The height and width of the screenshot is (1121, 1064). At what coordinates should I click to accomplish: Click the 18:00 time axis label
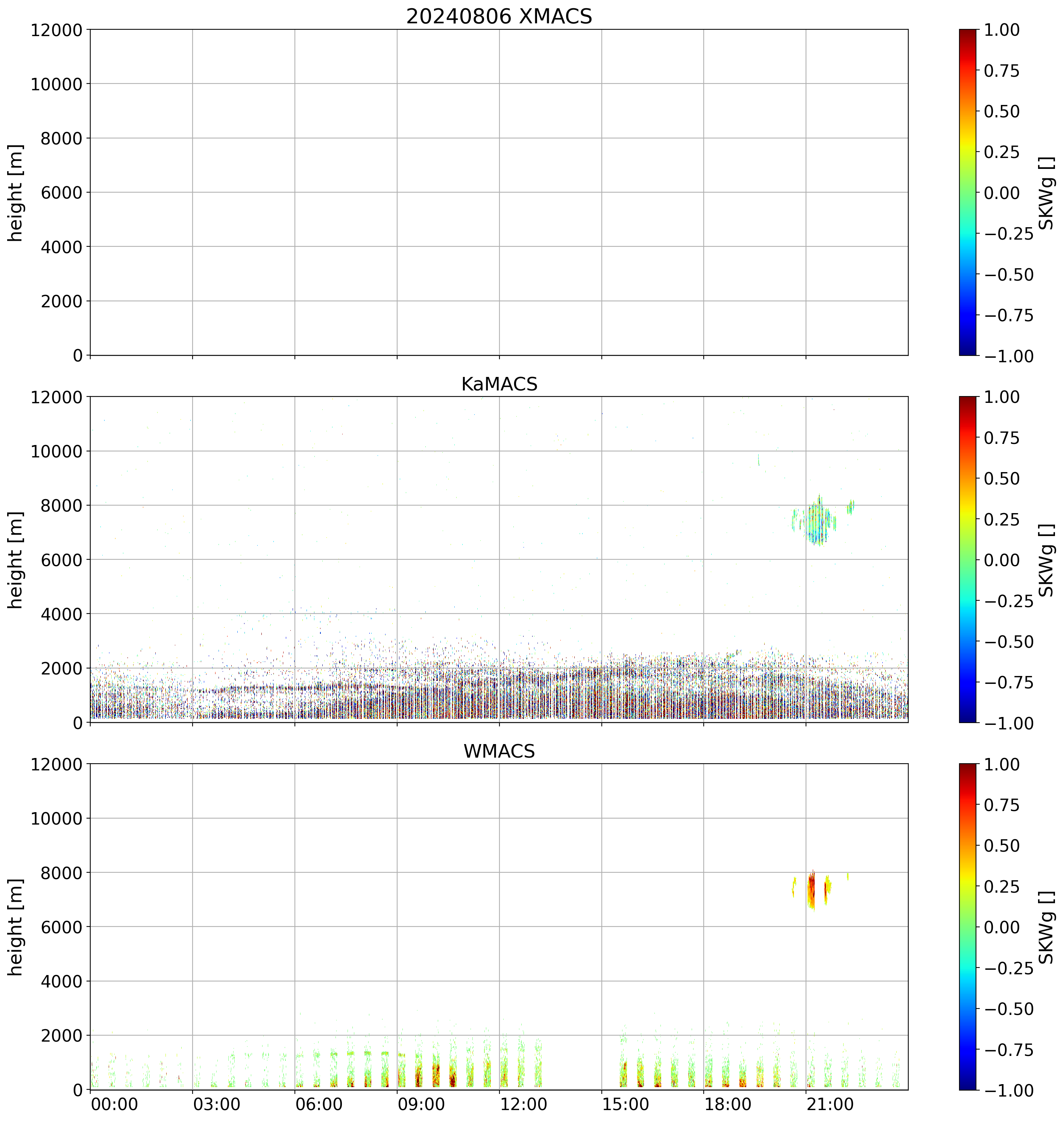(x=728, y=1104)
